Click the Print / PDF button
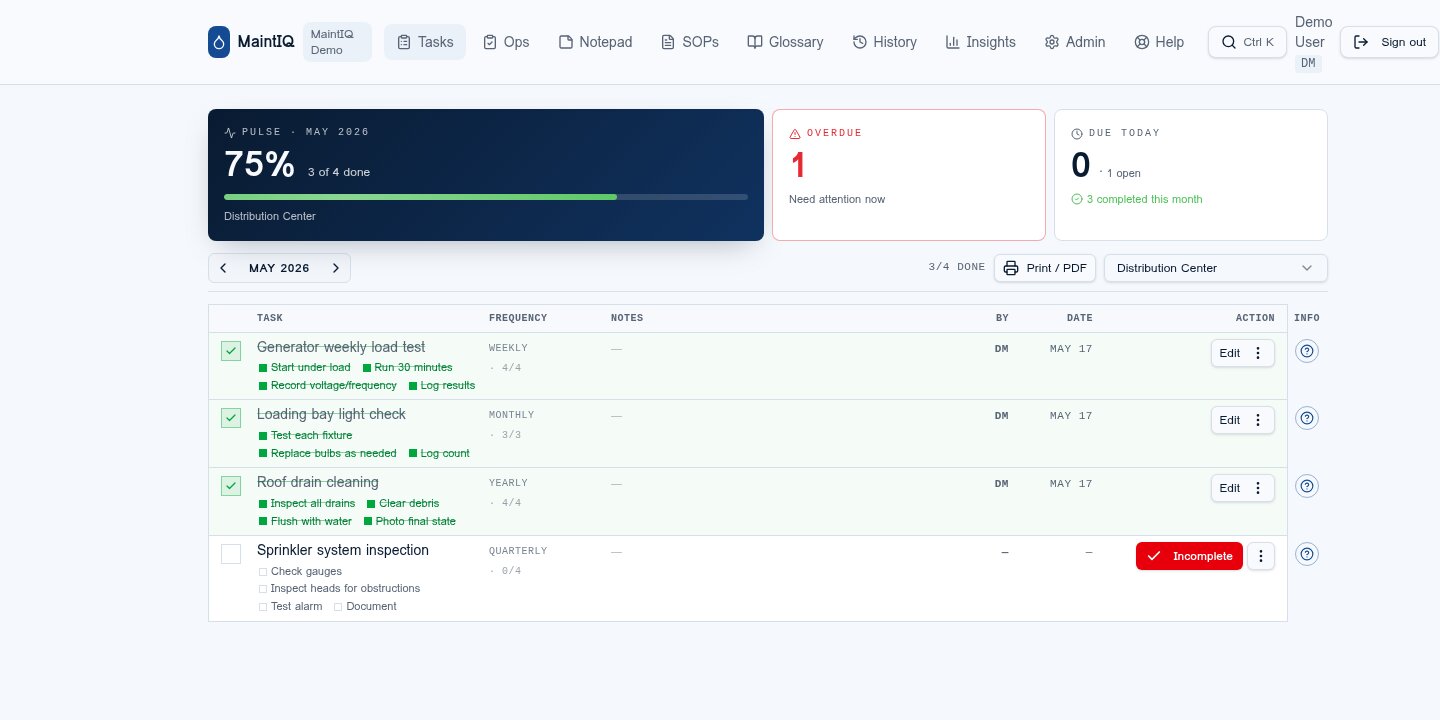Image resolution: width=1440 pixels, height=720 pixels. [1045, 268]
